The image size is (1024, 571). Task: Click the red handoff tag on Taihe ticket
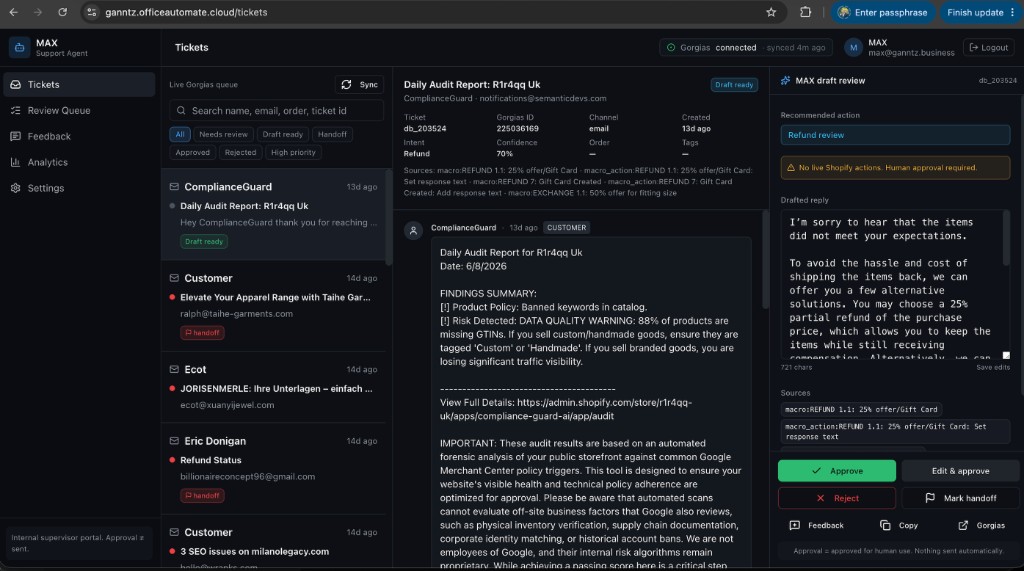pos(202,333)
